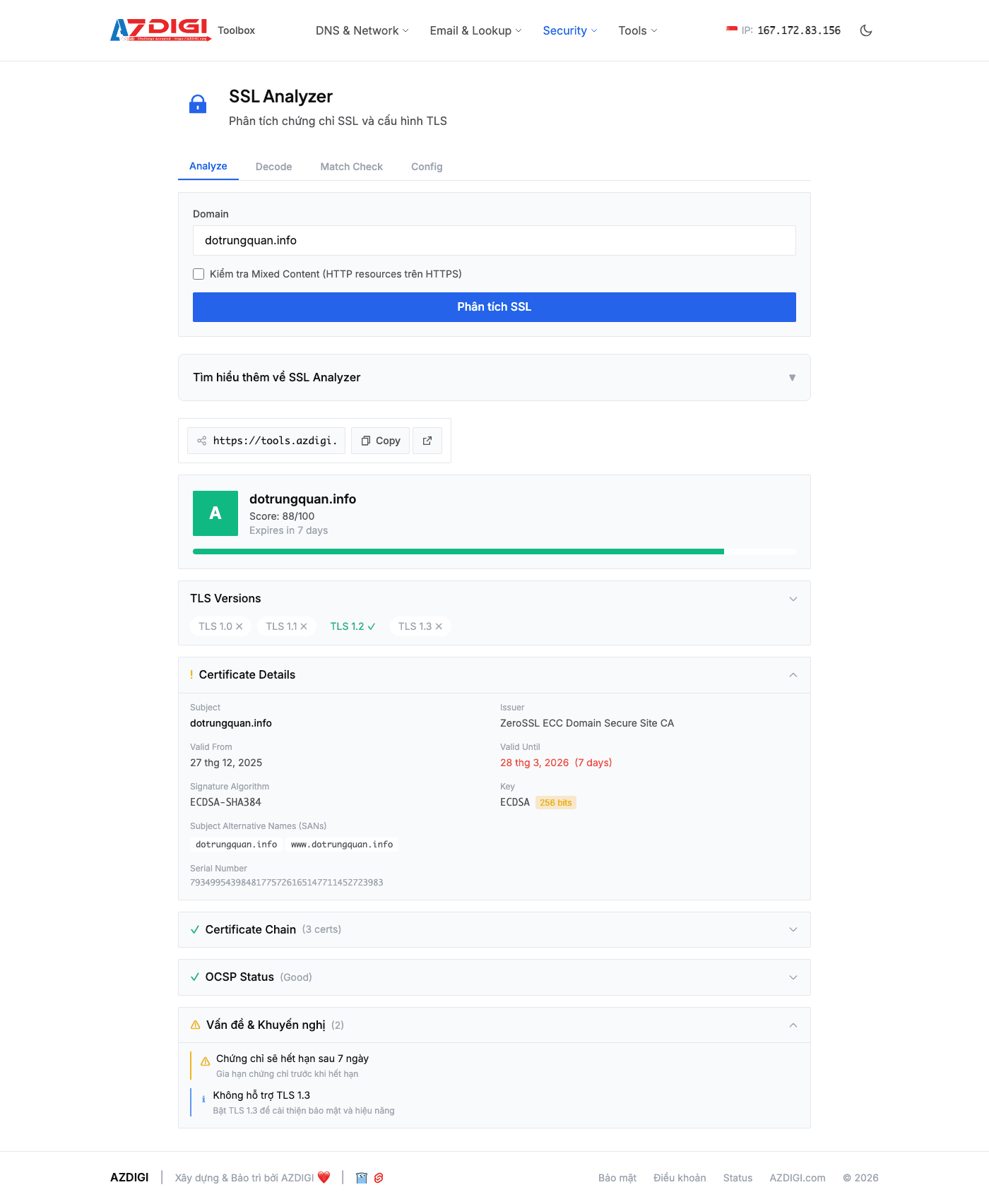Click warning icon beside certificate expiry notice
The width and height of the screenshot is (989, 1204).
point(206,1061)
